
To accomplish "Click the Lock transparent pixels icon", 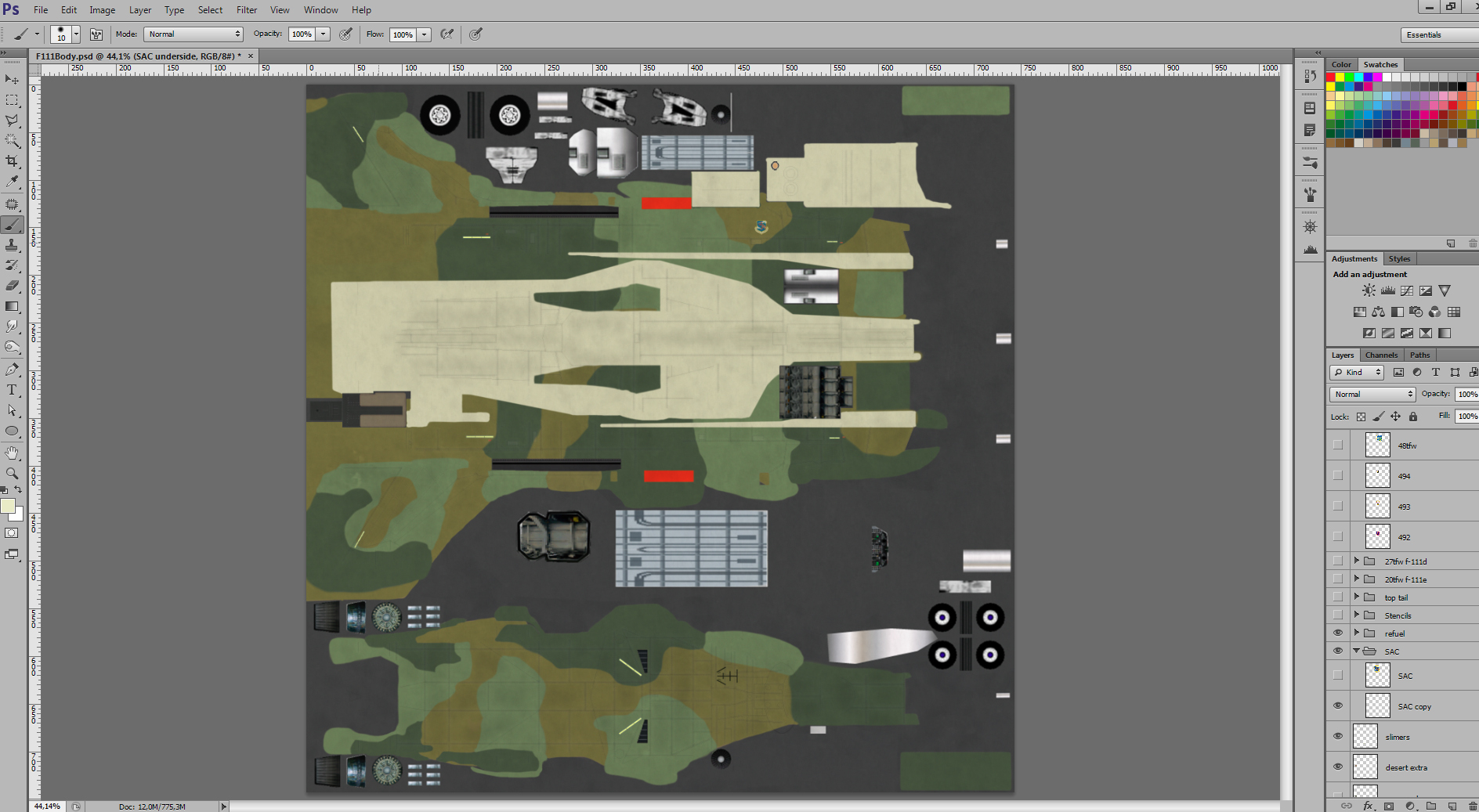I will point(1361,417).
